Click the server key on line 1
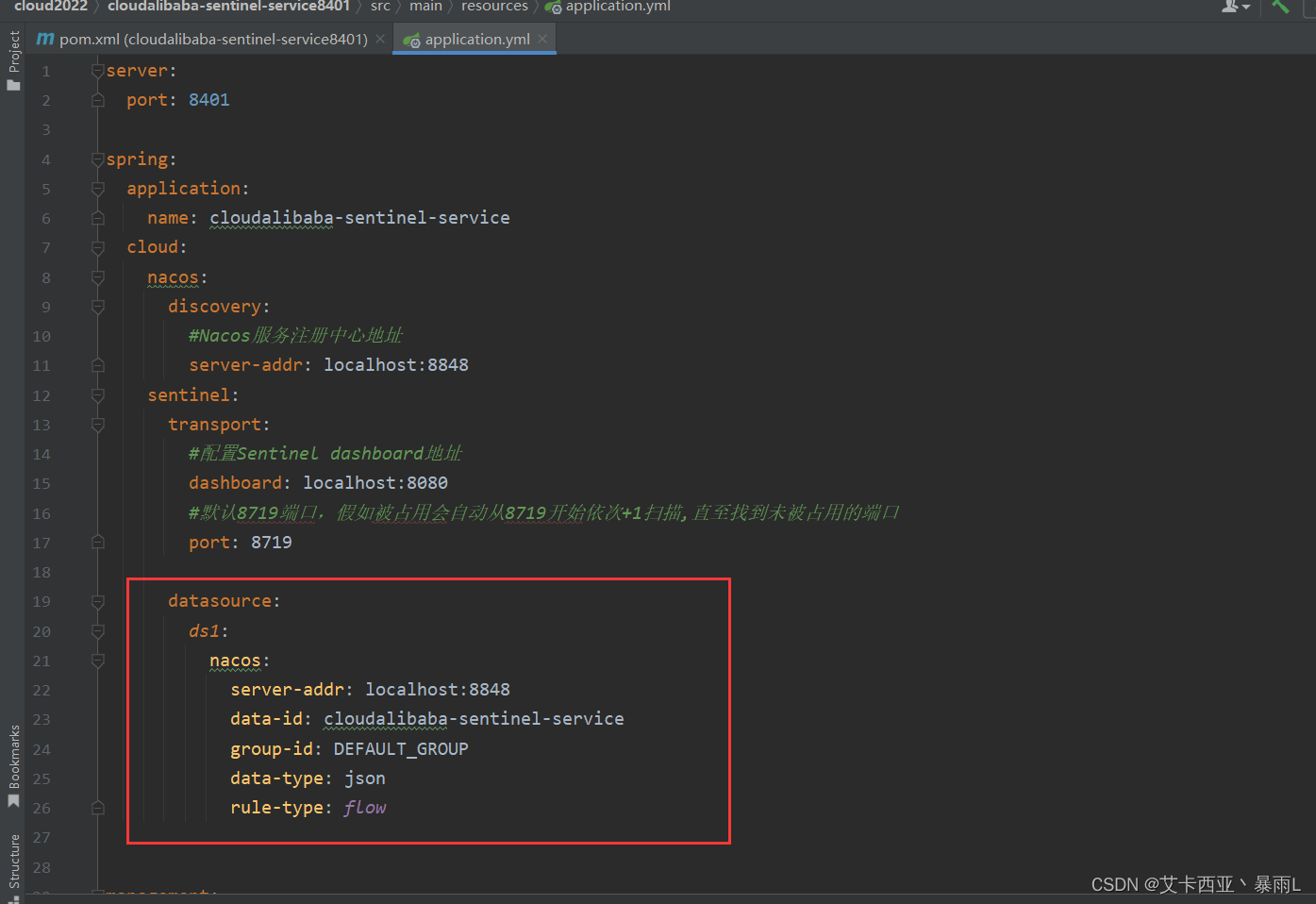 137,71
